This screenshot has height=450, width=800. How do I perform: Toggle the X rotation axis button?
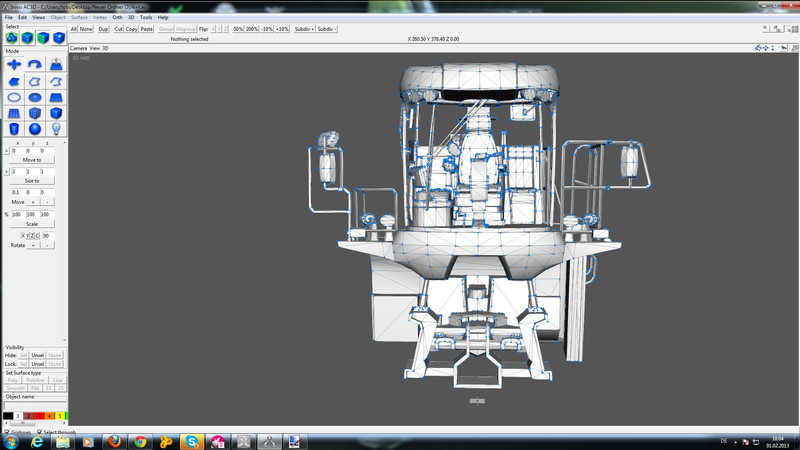pyautogui.click(x=22, y=236)
